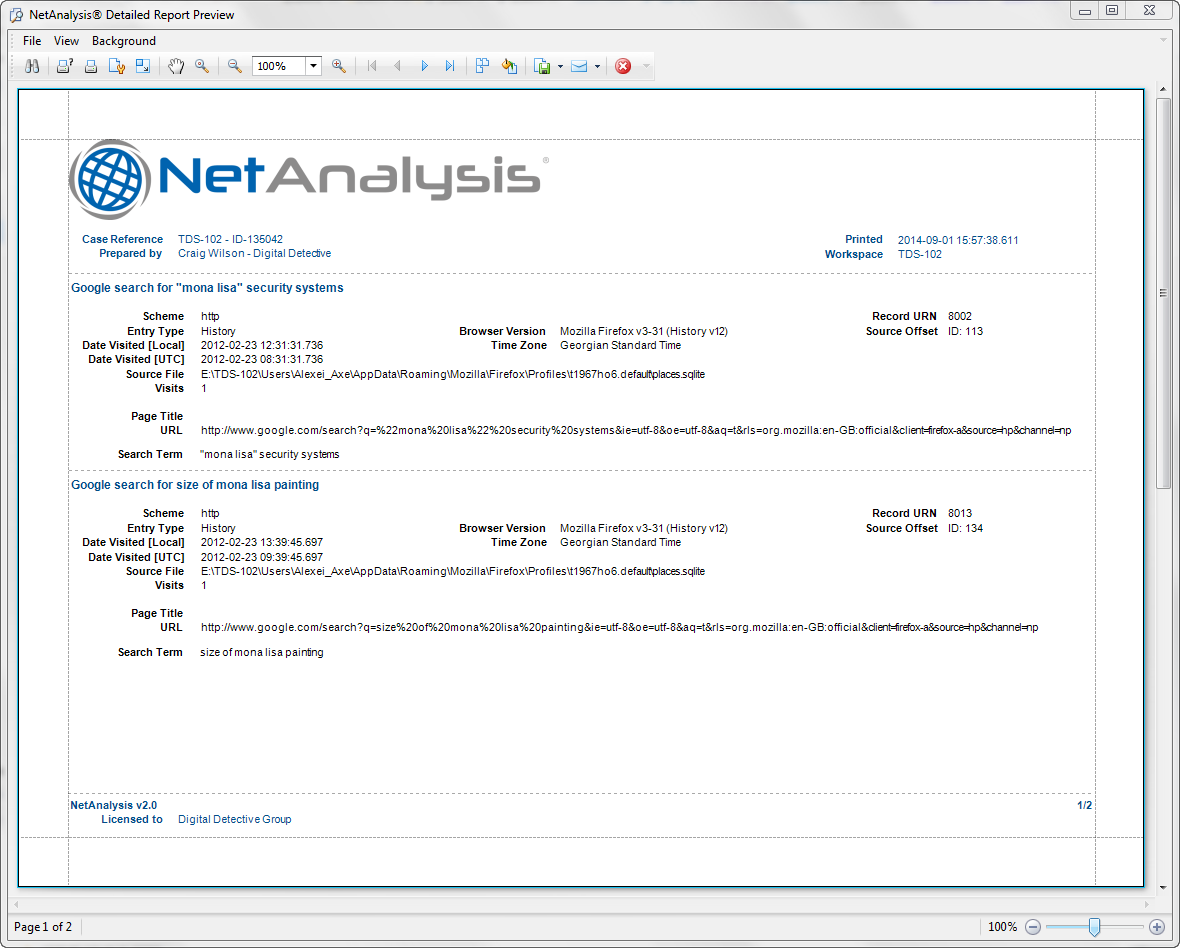Click the '1/2' page number in footer

tap(1084, 805)
